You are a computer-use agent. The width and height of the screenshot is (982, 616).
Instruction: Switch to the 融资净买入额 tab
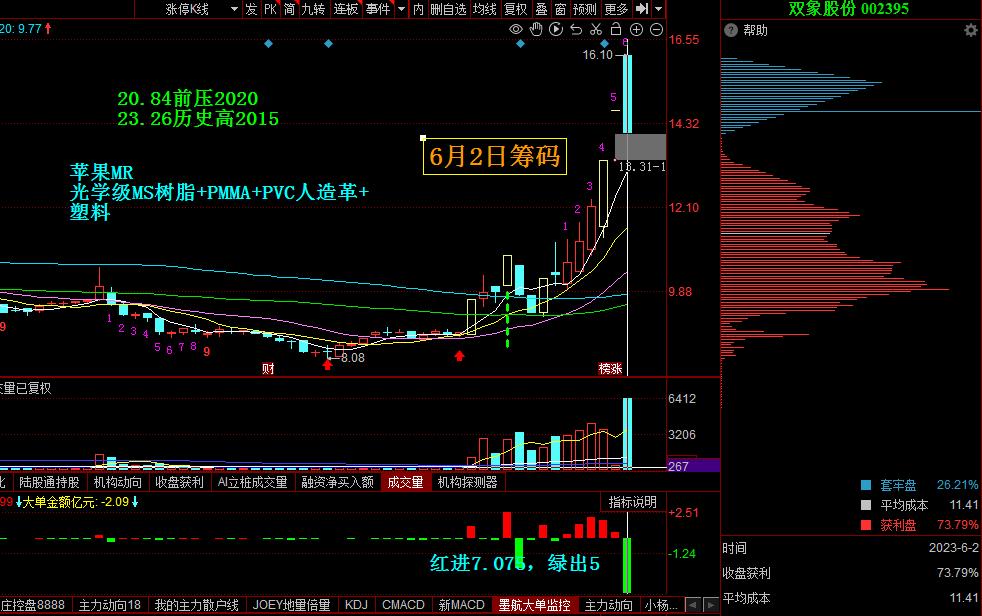pos(338,482)
